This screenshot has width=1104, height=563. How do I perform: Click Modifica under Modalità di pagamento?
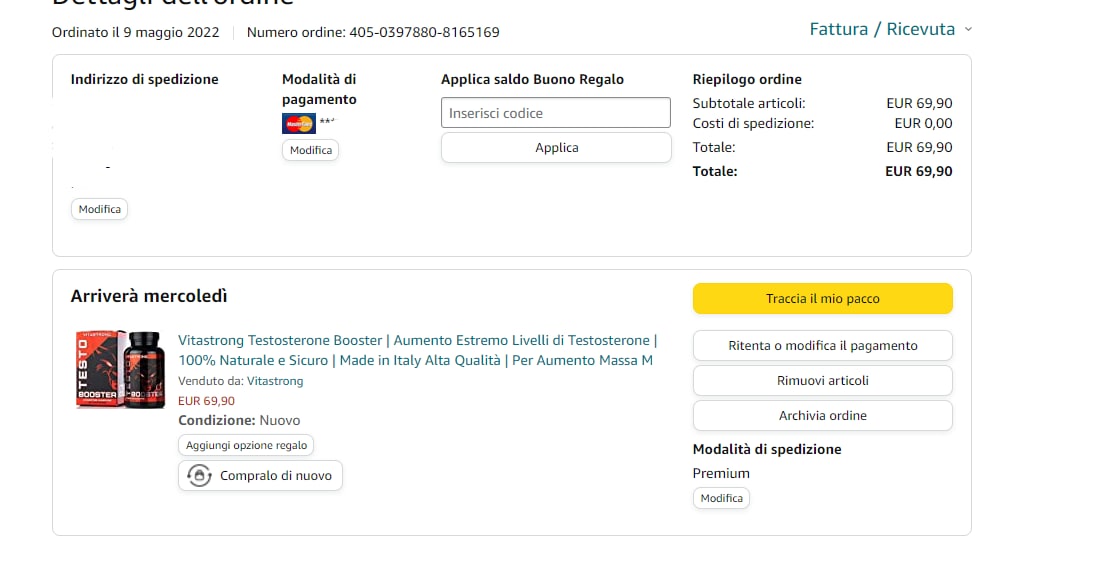[x=310, y=150]
